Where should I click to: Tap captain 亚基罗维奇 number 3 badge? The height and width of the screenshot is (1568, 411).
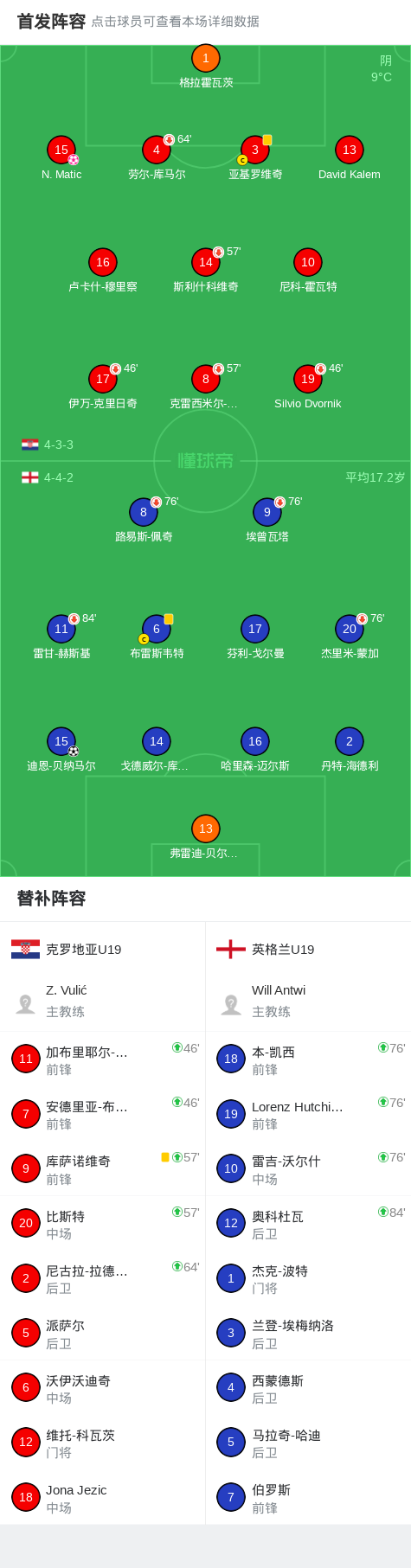pyautogui.click(x=254, y=150)
